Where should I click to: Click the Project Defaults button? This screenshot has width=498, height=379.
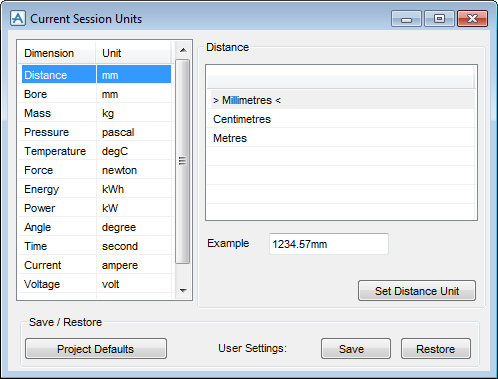(96, 349)
